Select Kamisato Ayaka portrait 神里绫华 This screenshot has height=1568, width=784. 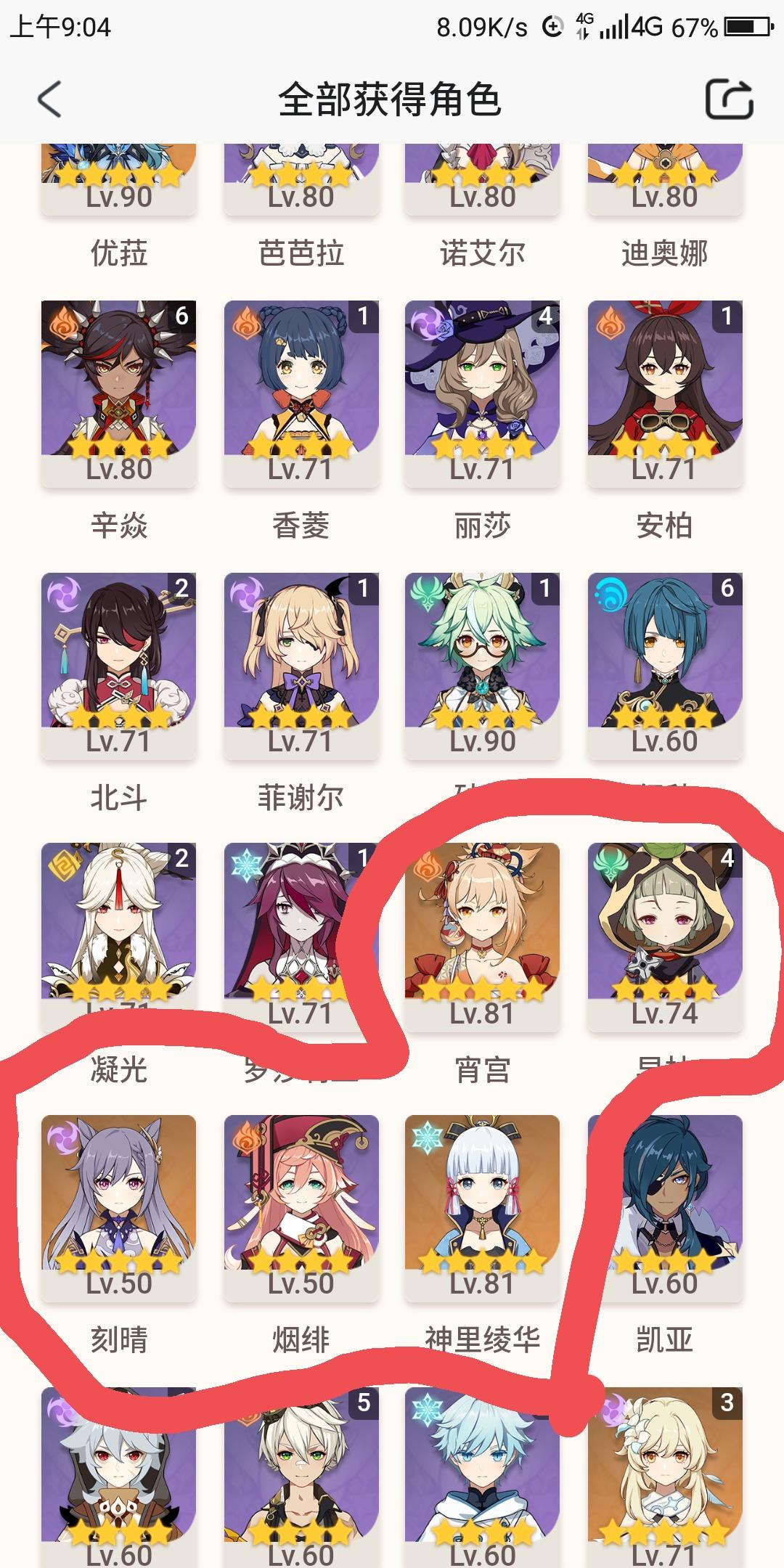[x=483, y=1209]
